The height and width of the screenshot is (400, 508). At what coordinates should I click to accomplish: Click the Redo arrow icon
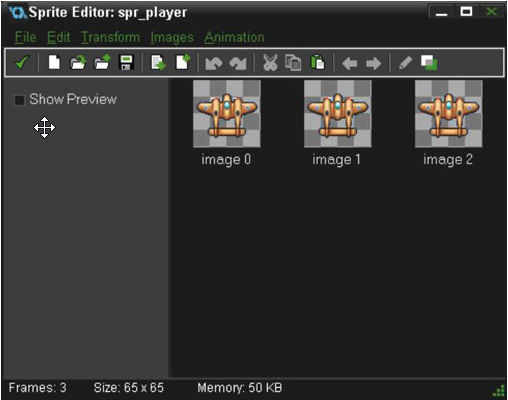(238, 63)
